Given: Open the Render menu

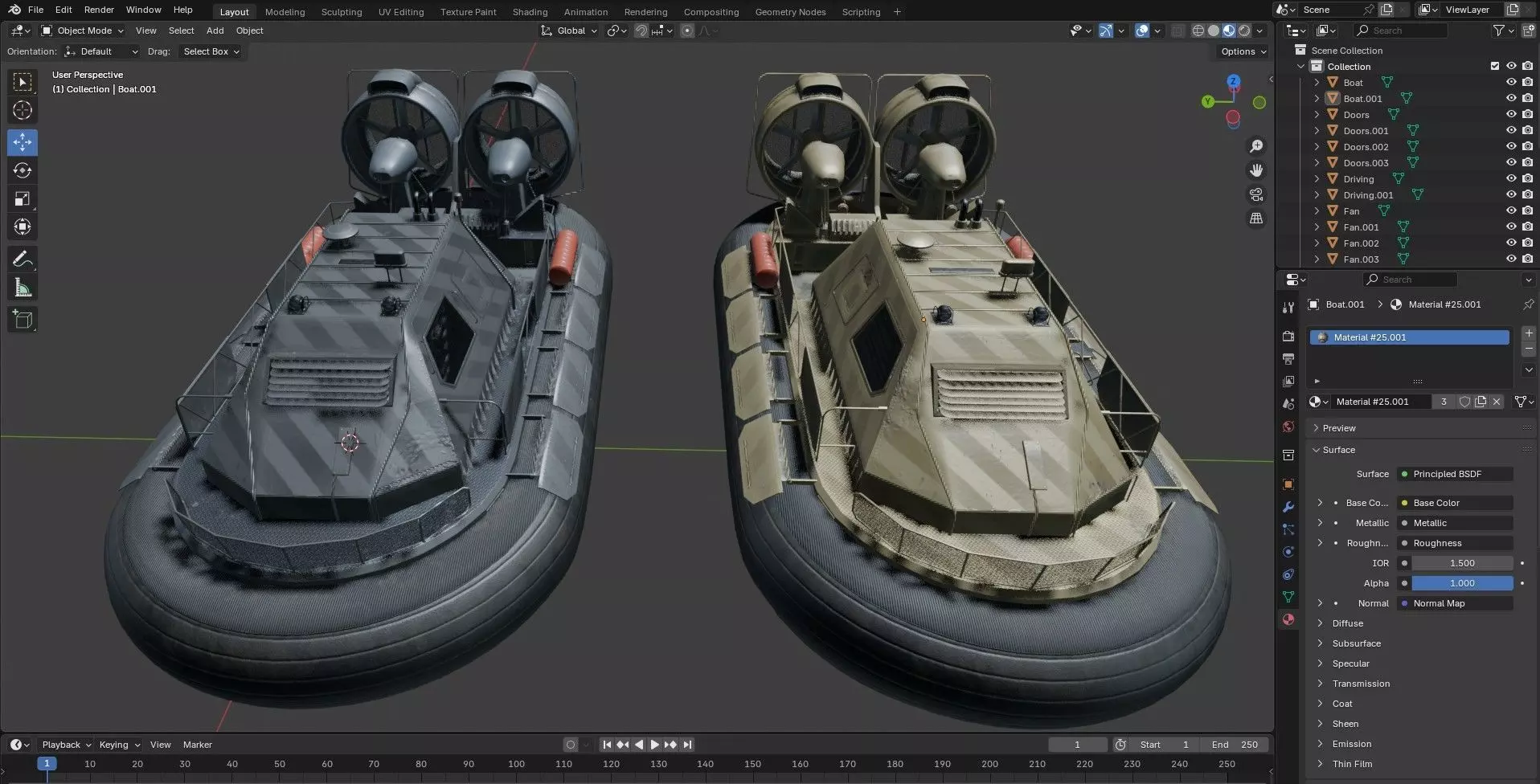Looking at the screenshot, I should coord(99,10).
